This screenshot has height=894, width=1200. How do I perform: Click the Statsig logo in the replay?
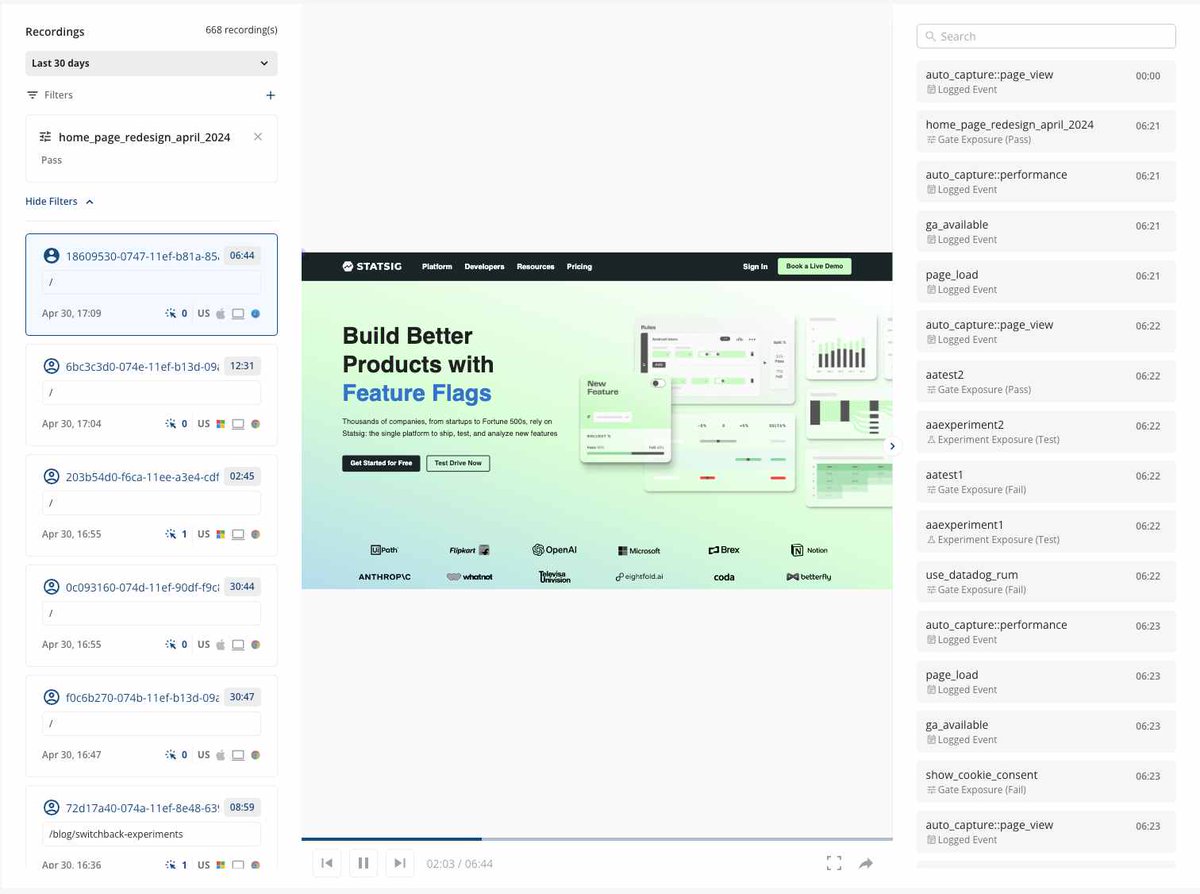[x=373, y=267]
